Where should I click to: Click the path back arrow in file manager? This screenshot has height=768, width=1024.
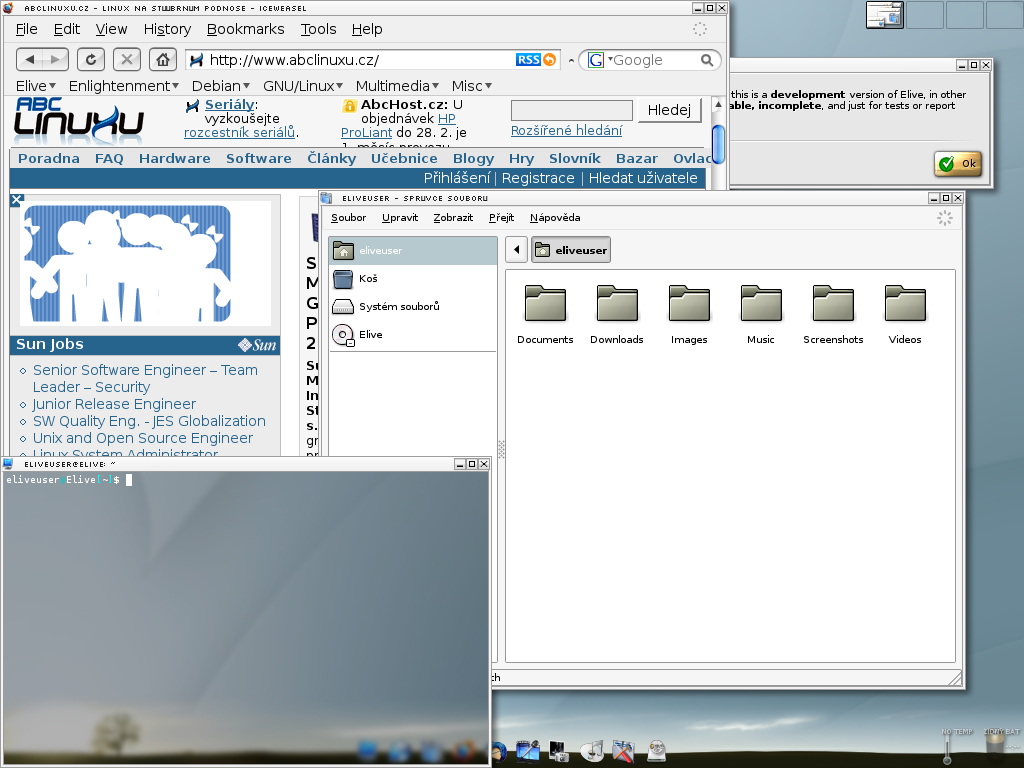[517, 250]
